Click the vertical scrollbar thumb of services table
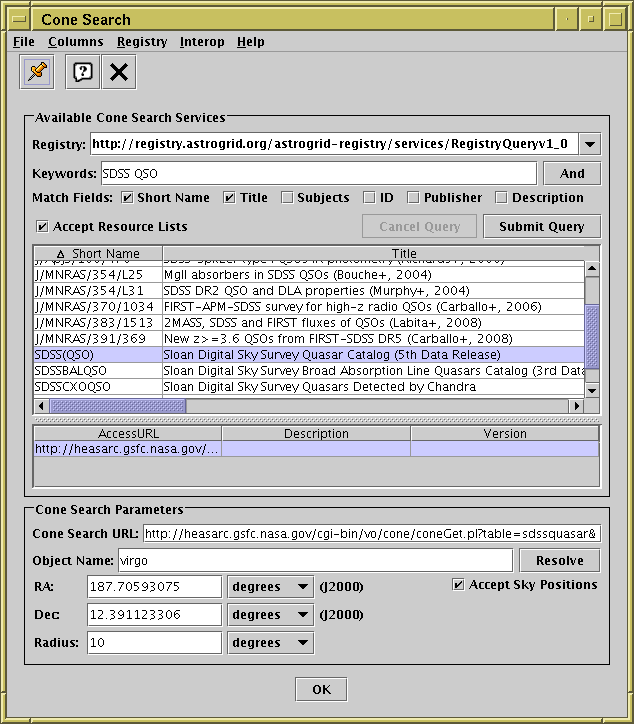Screen dimensions: 634x724 (592, 337)
